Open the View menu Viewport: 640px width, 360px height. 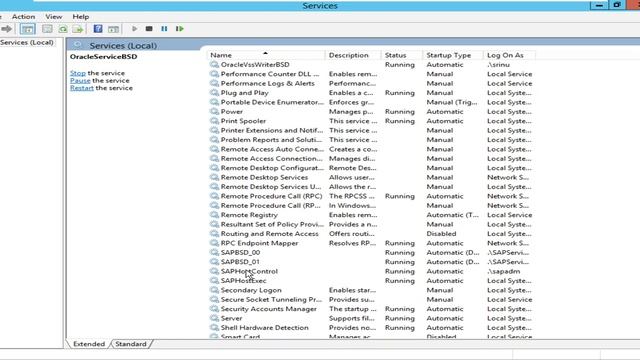point(53,17)
